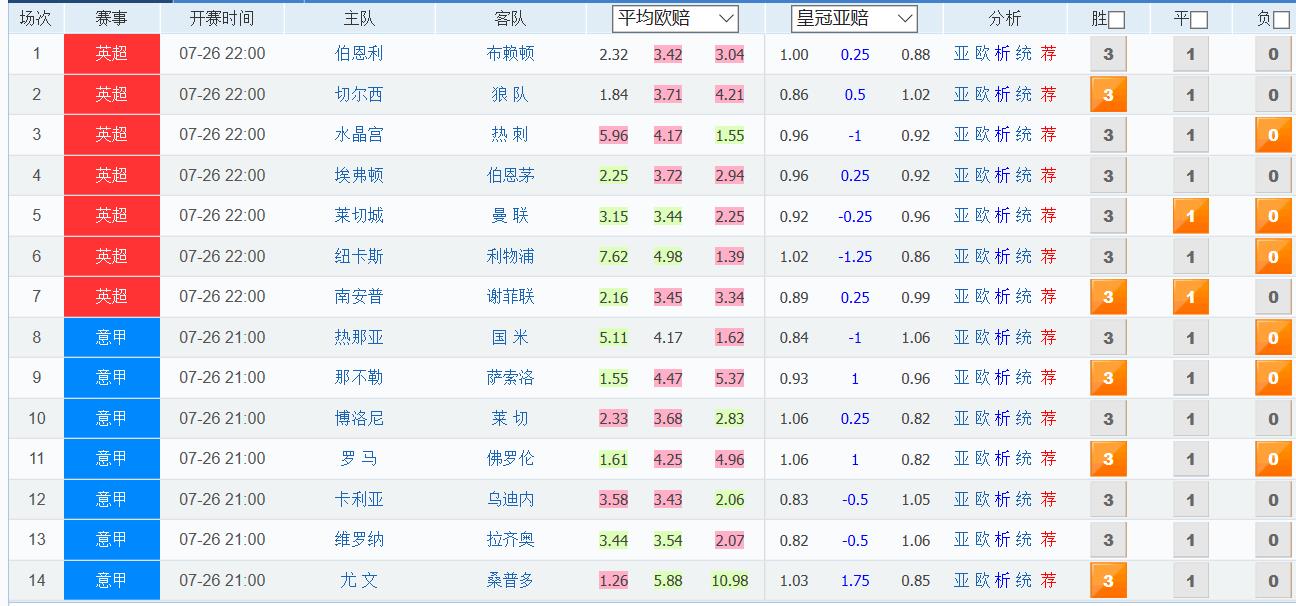
Task: Click odds value 4.96 in 罗马 row
Action: [730, 459]
